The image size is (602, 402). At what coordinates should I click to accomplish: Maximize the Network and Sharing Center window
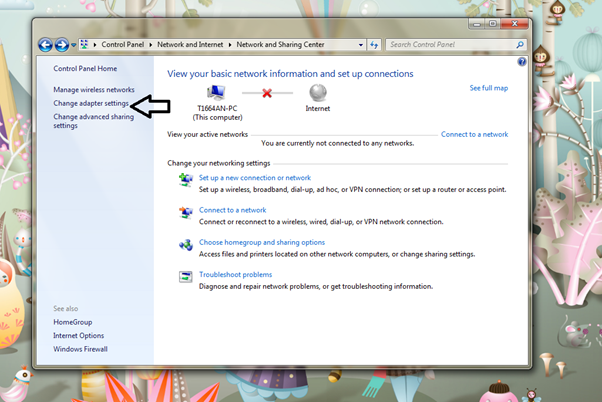point(493,24)
